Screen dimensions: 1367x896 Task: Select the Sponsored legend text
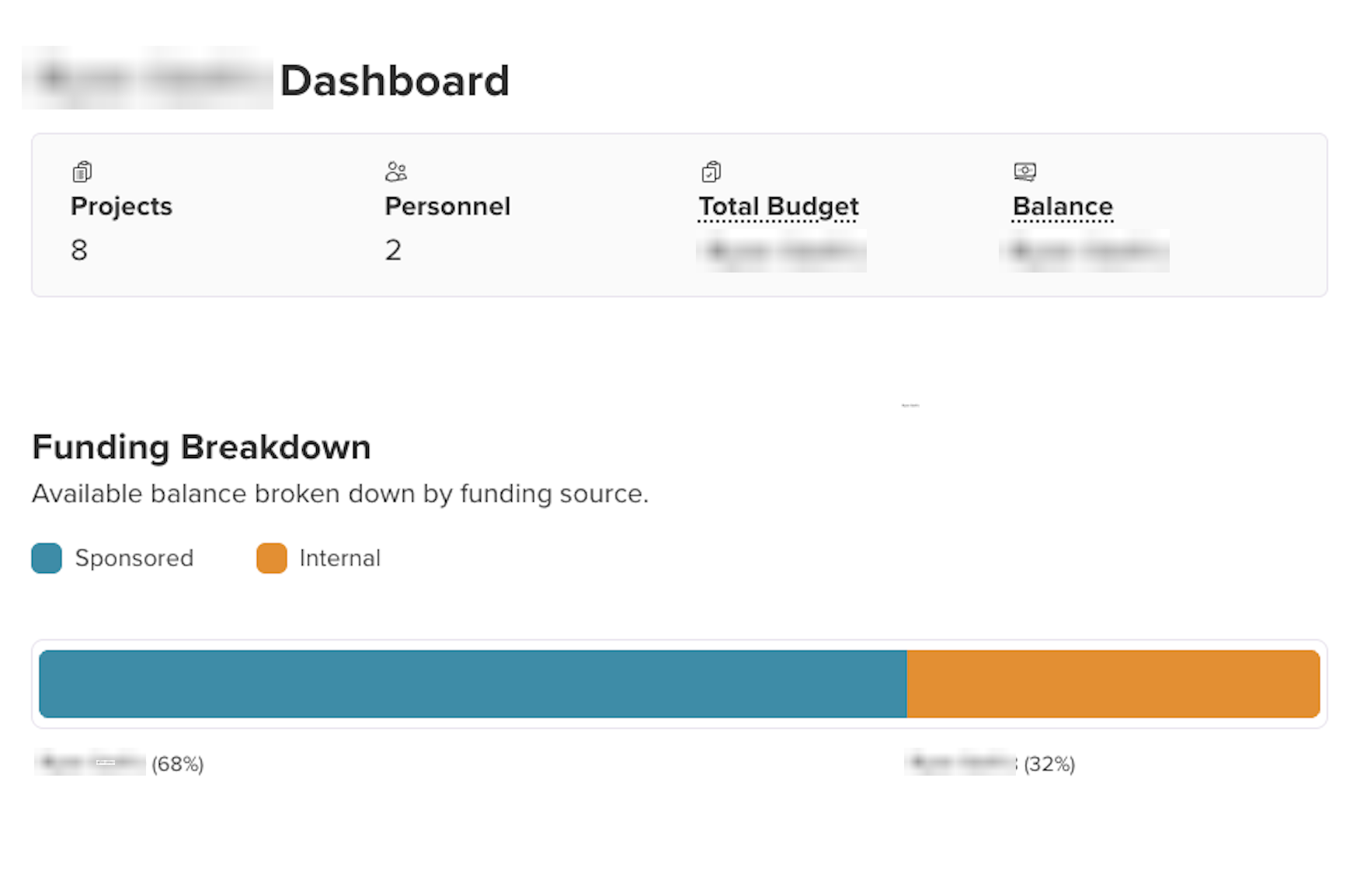134,557
